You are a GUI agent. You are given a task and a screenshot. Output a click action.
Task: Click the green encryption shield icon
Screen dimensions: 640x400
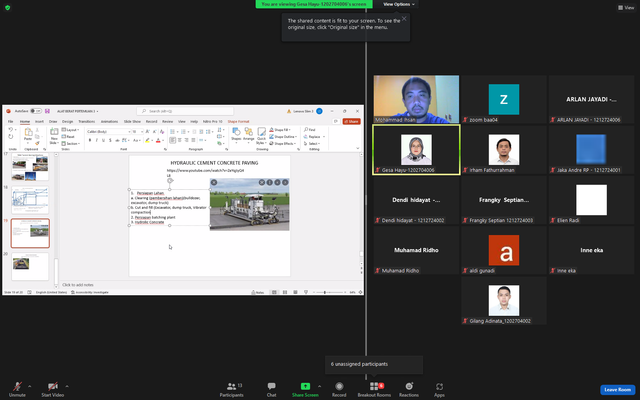coord(7,7)
